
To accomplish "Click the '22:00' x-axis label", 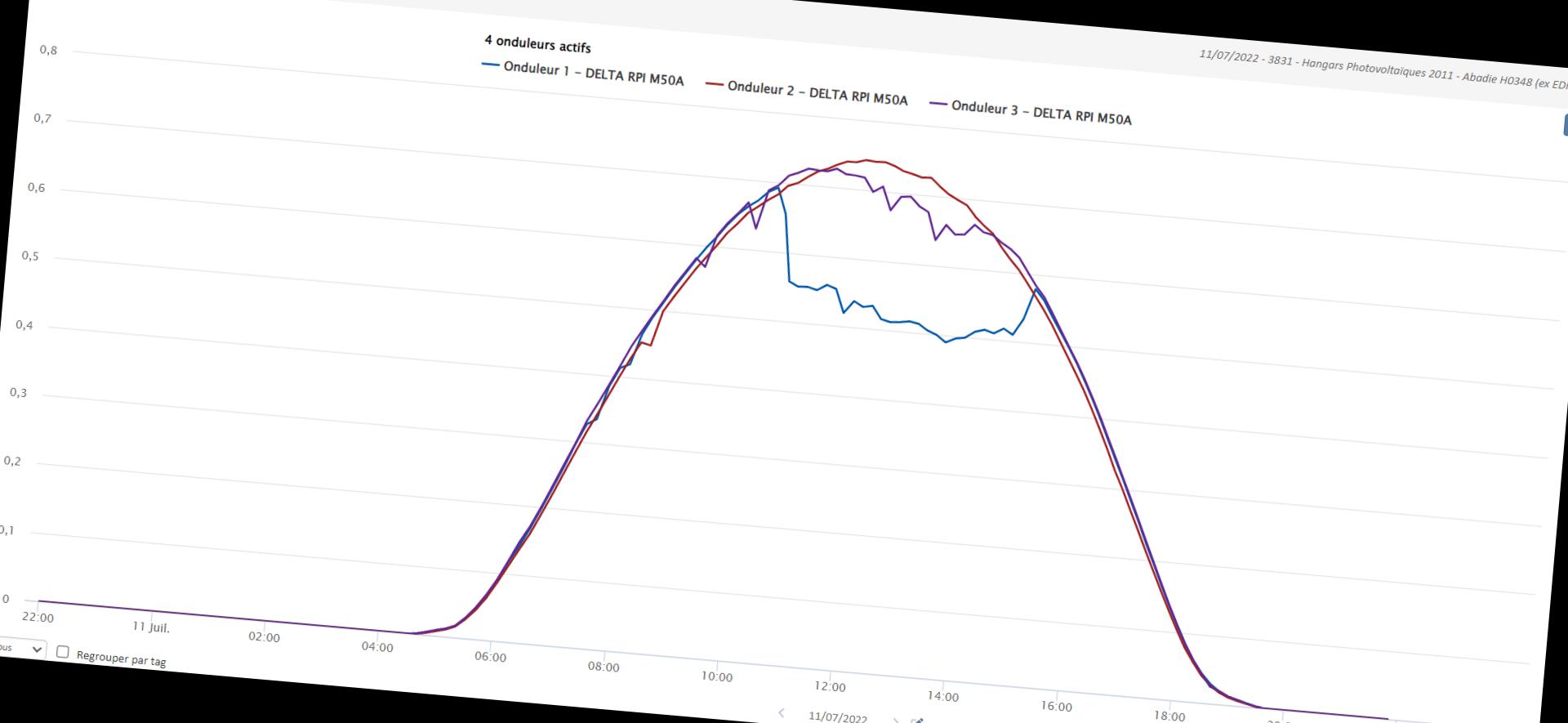I will (38, 618).
